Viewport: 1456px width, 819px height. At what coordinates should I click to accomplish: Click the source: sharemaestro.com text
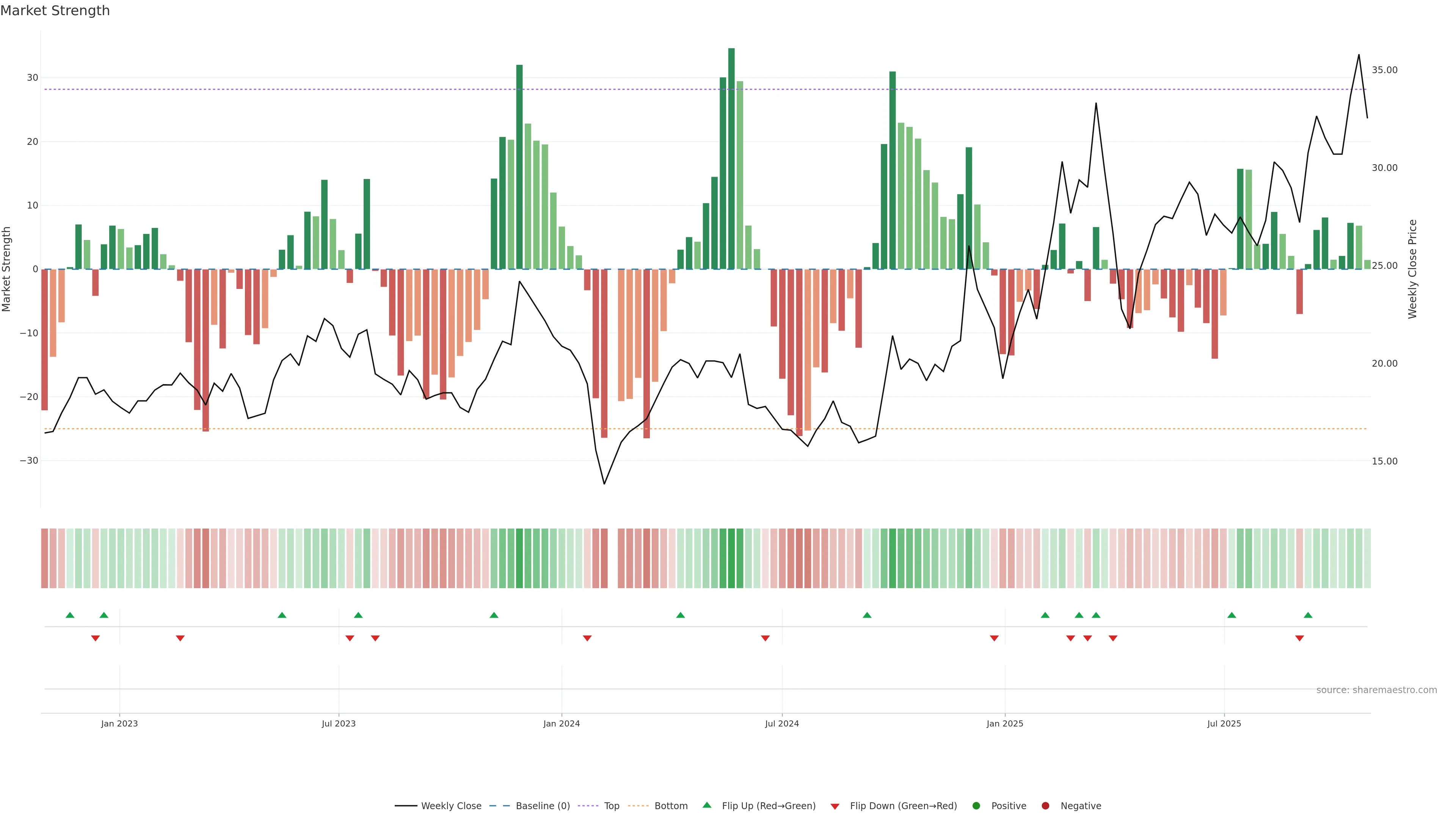point(1376,690)
